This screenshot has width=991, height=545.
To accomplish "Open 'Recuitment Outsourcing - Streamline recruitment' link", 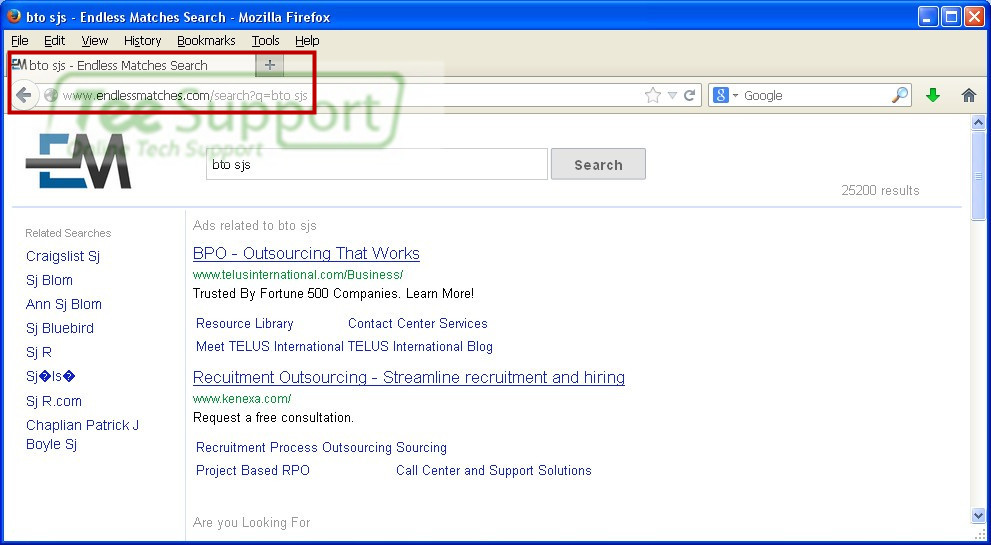I will click(x=408, y=377).
